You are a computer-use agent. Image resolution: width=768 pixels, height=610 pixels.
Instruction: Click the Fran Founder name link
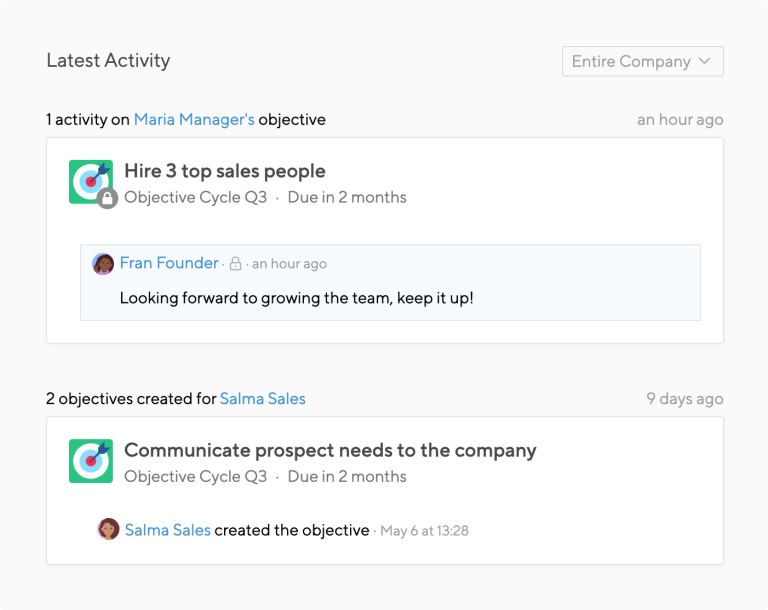(169, 263)
